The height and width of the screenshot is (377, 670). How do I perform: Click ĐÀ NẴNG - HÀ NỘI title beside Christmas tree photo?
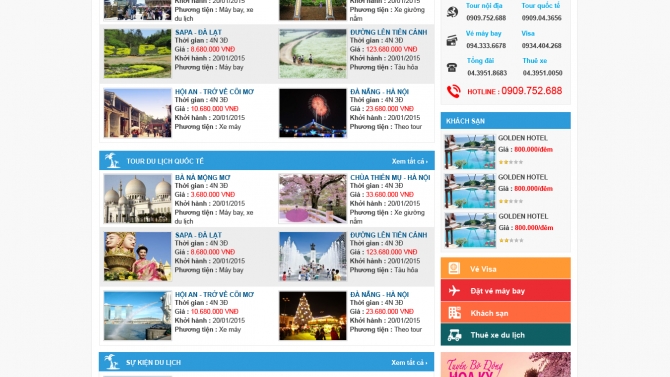tap(379, 295)
